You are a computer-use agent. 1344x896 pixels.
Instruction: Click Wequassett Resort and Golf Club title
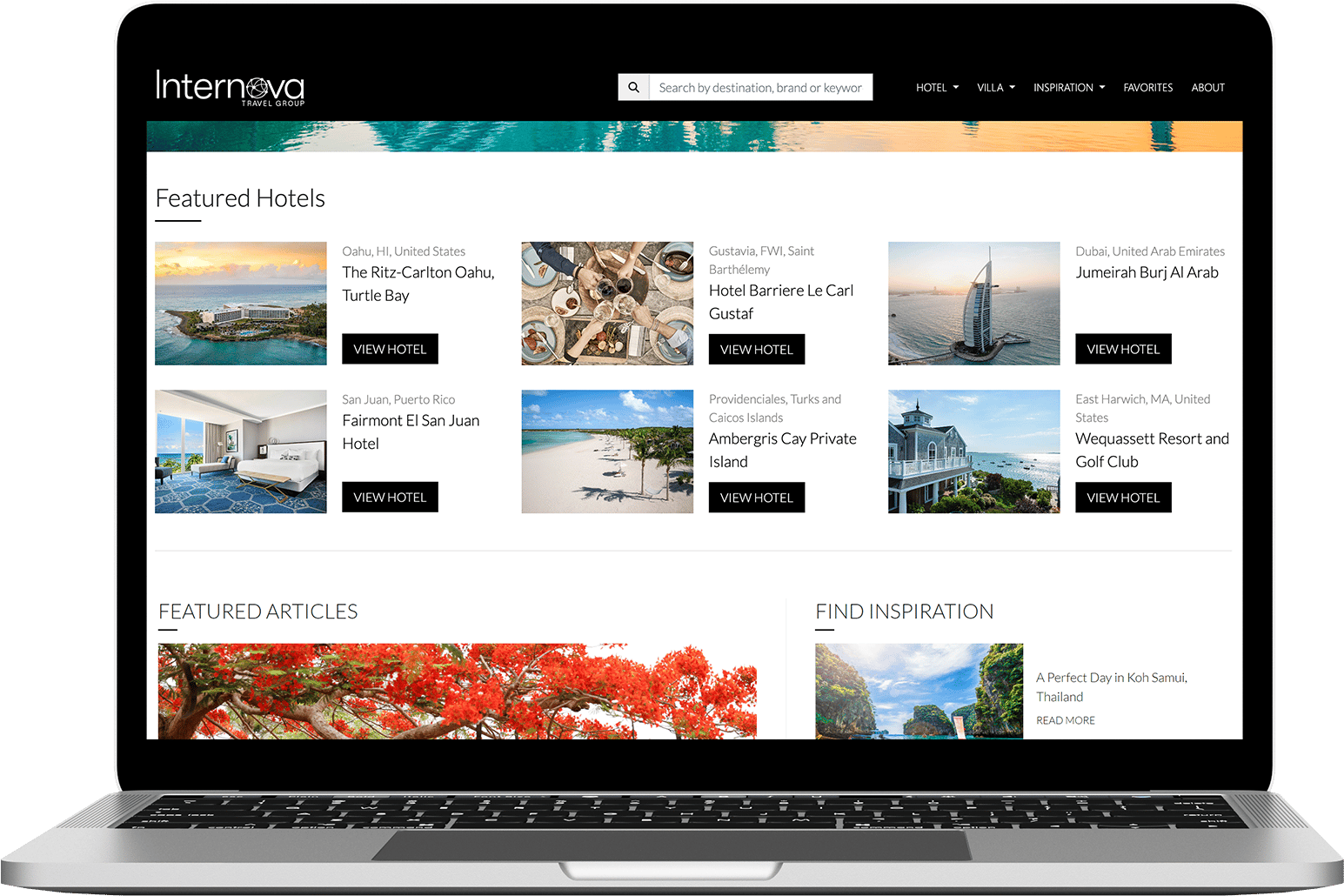click(1152, 450)
